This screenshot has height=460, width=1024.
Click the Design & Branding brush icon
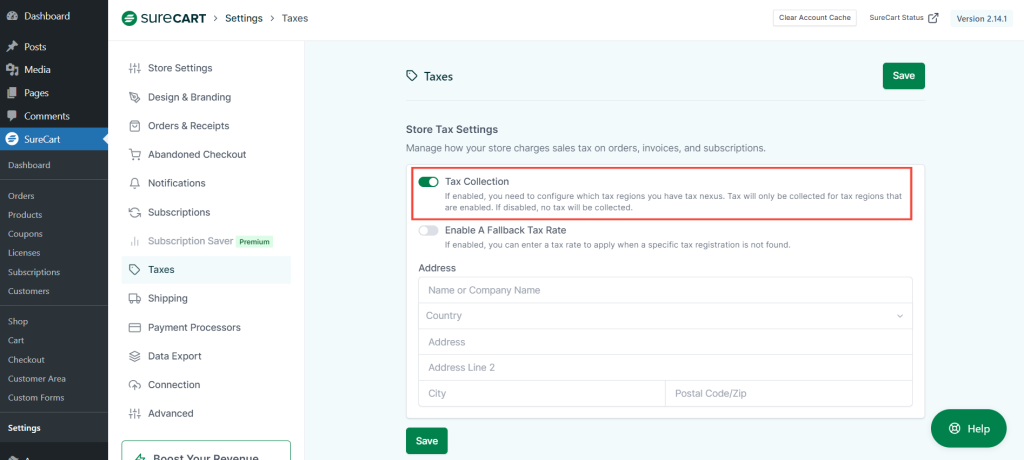pos(135,97)
